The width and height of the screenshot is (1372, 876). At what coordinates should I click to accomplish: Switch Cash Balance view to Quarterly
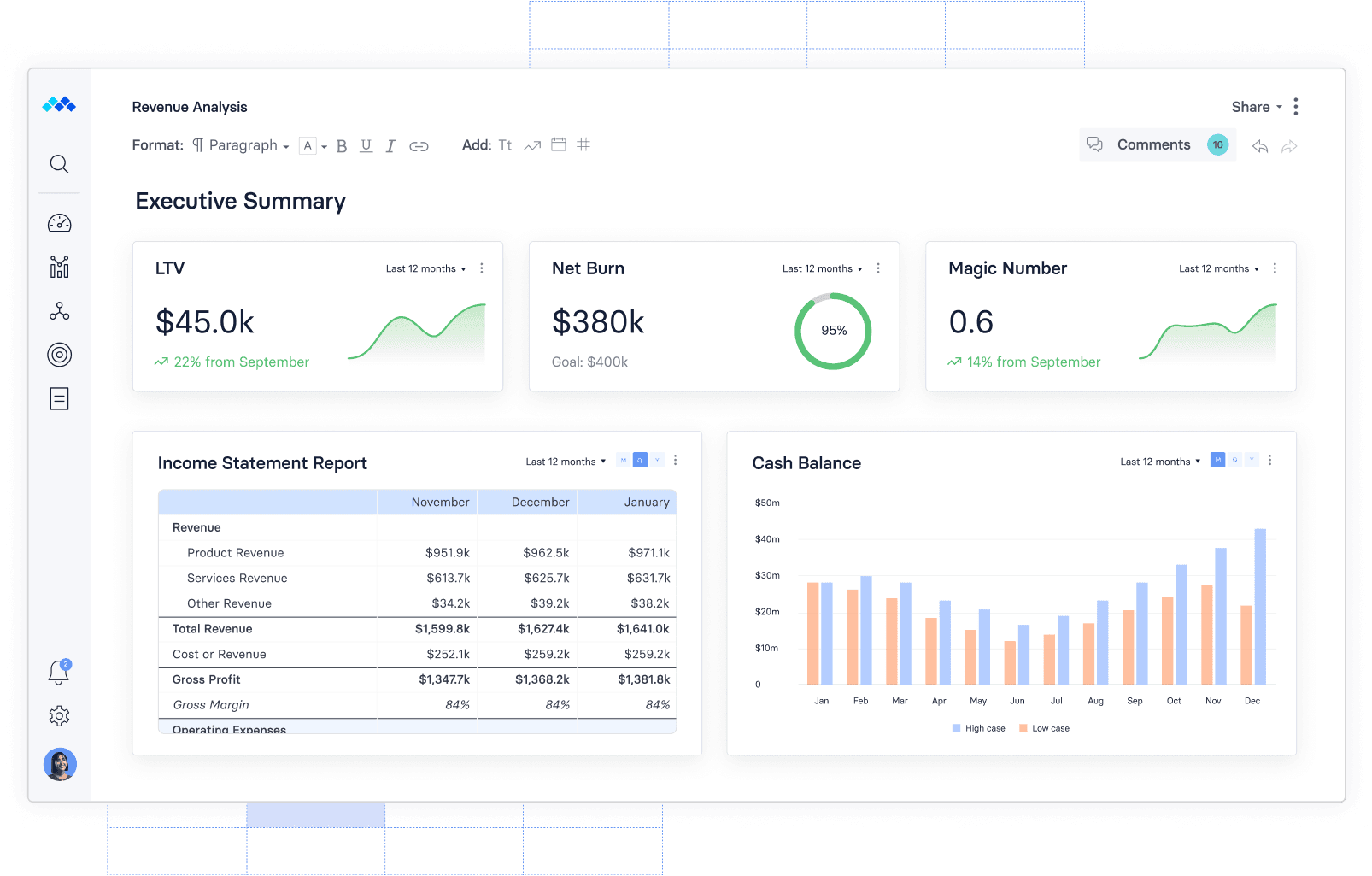(1234, 460)
